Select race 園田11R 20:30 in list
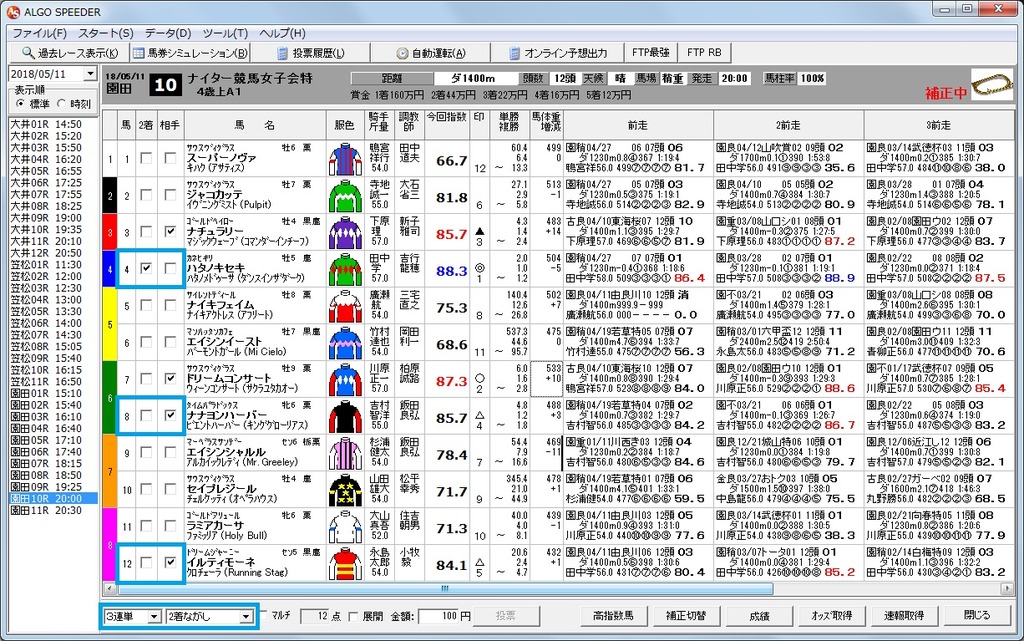The height and width of the screenshot is (641, 1024). click(46, 510)
